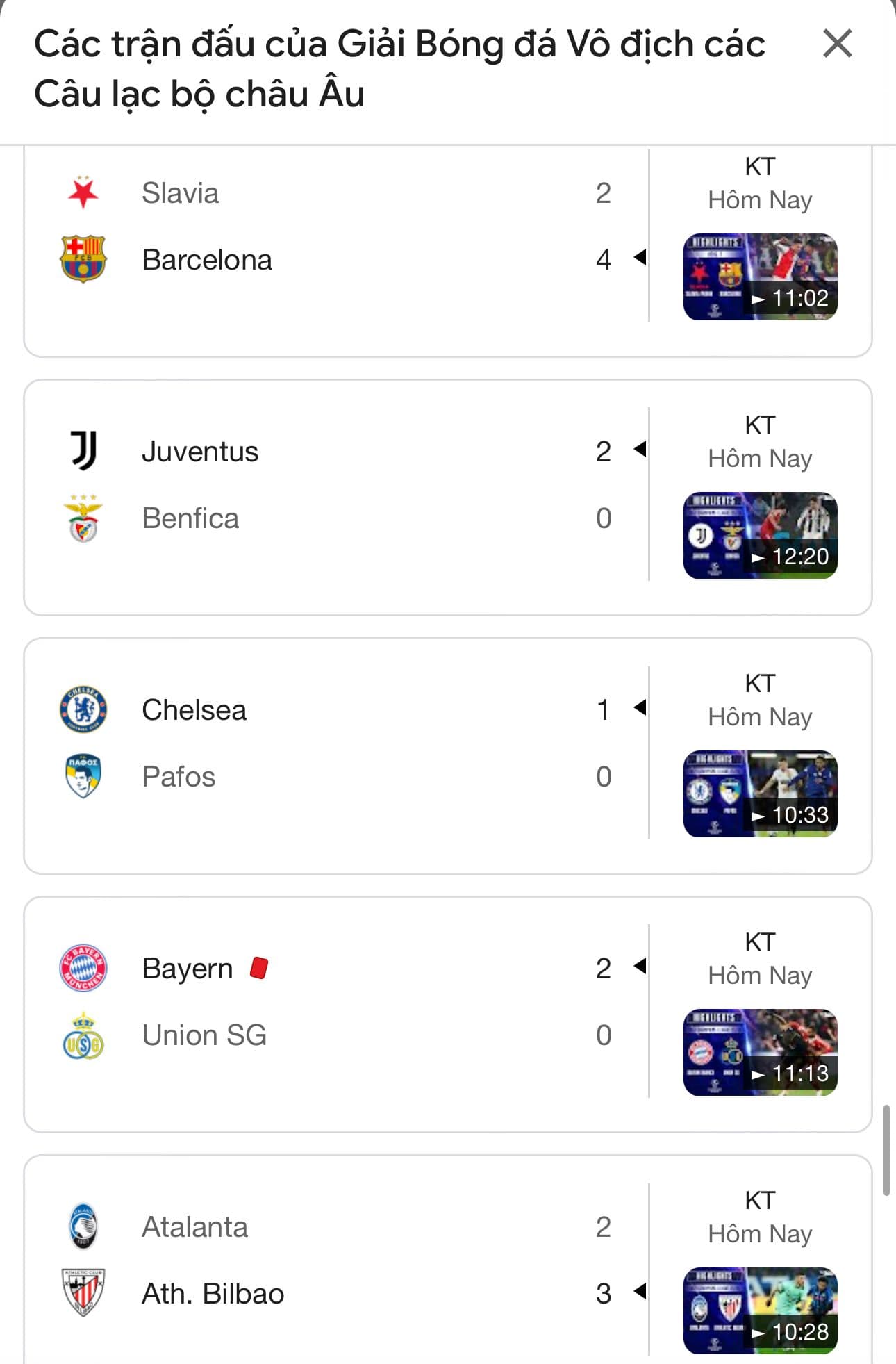
Task: Click the Slavia Prague star logo
Action: point(83,192)
